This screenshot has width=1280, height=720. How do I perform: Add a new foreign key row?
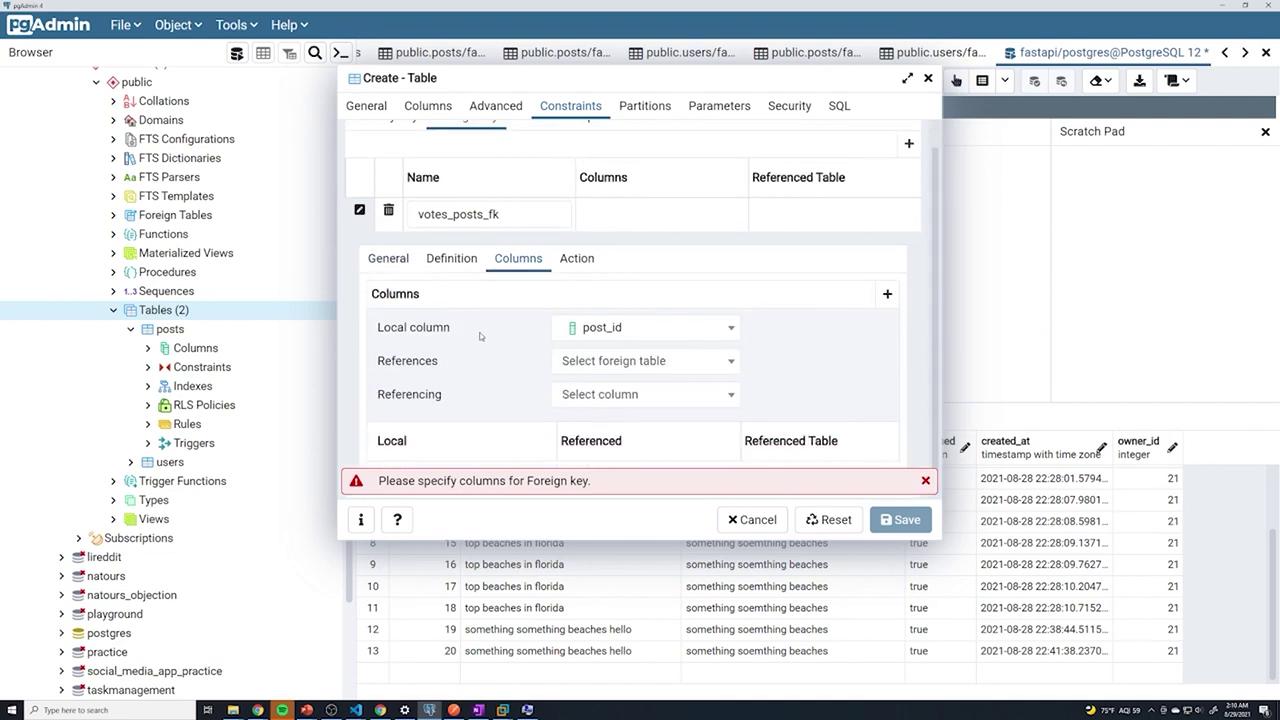[909, 144]
